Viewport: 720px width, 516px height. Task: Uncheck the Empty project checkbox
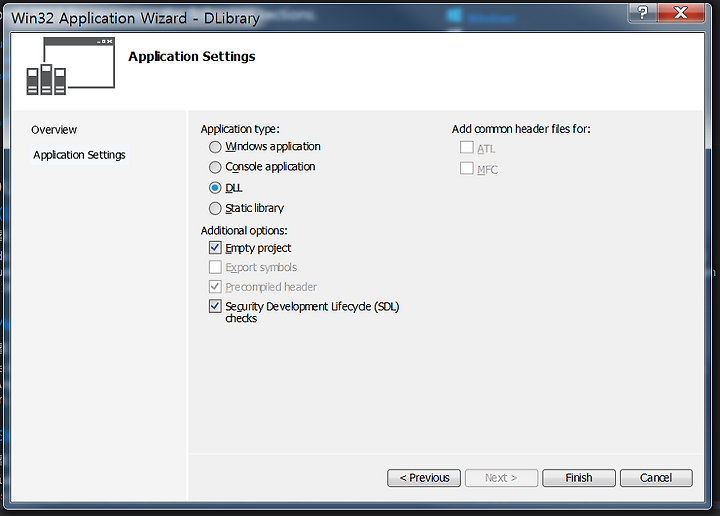click(x=215, y=248)
